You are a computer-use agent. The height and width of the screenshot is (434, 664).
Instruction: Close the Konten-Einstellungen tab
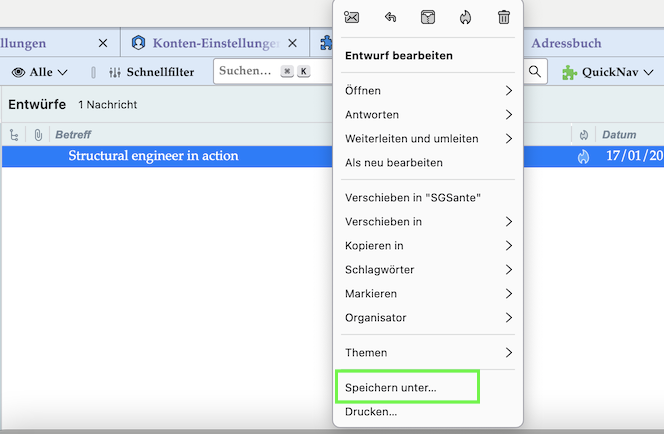point(293,44)
